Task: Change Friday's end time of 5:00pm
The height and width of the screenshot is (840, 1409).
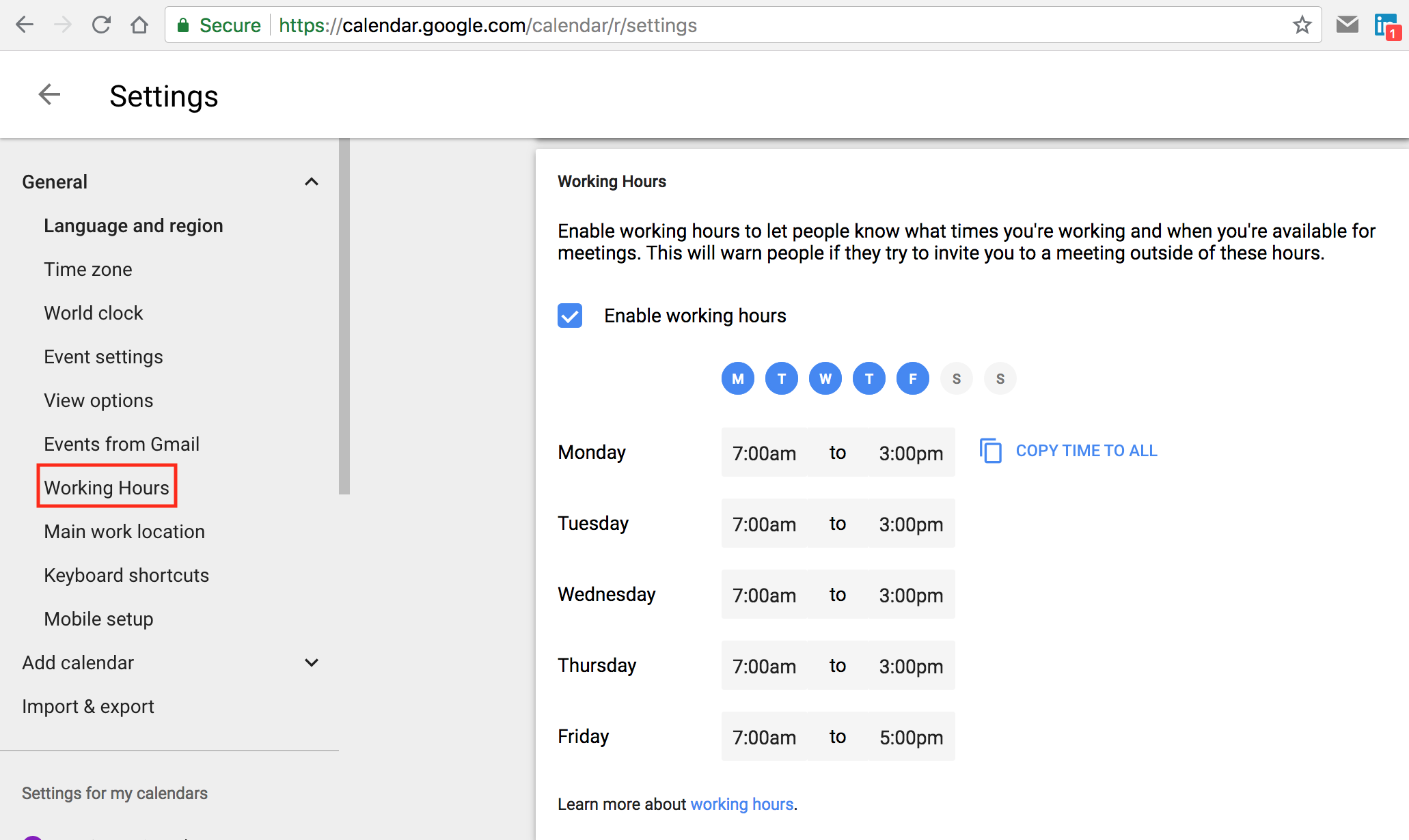Action: [x=910, y=736]
